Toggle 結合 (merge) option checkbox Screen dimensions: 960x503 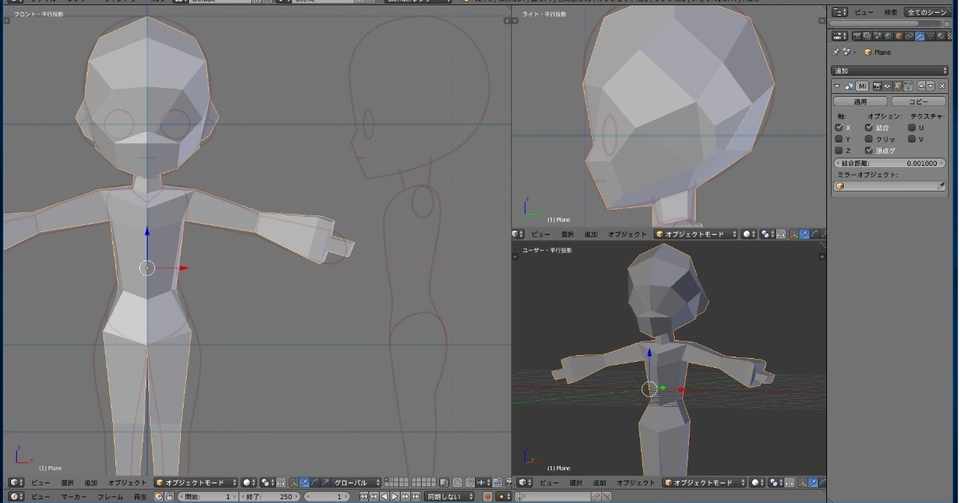869,127
